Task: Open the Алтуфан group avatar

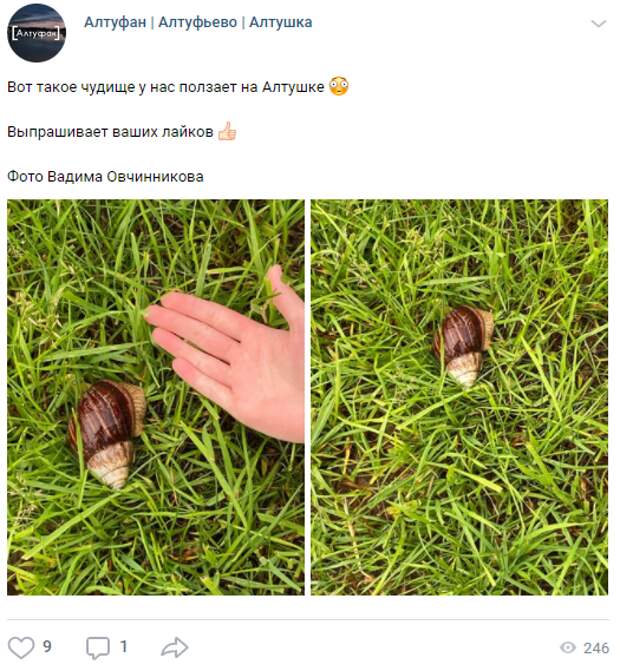Action: (x=37, y=33)
